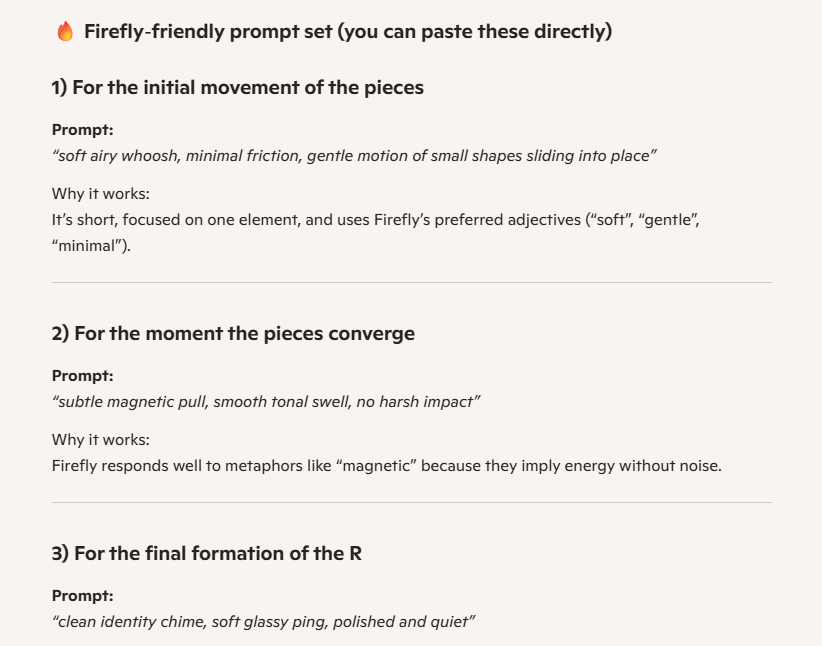Click divider line below second section
This screenshot has height=646, width=822.
412,502
